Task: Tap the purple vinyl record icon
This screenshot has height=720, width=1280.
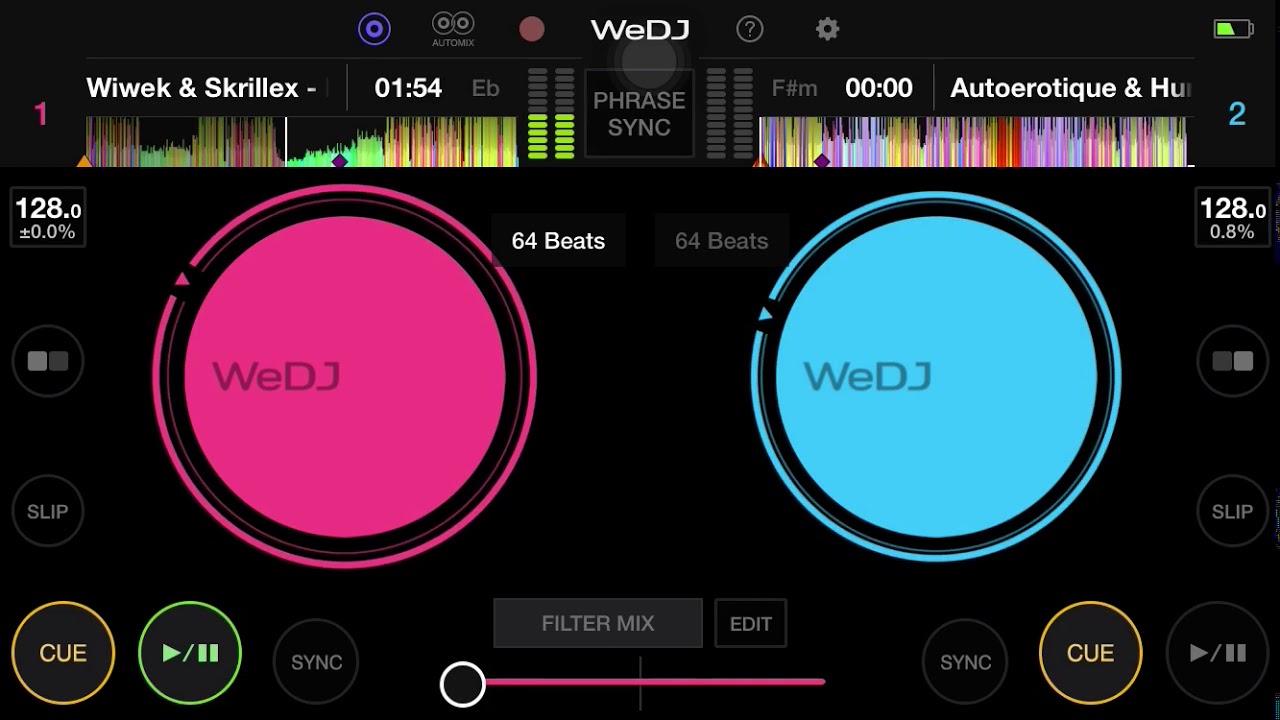Action: (x=374, y=29)
